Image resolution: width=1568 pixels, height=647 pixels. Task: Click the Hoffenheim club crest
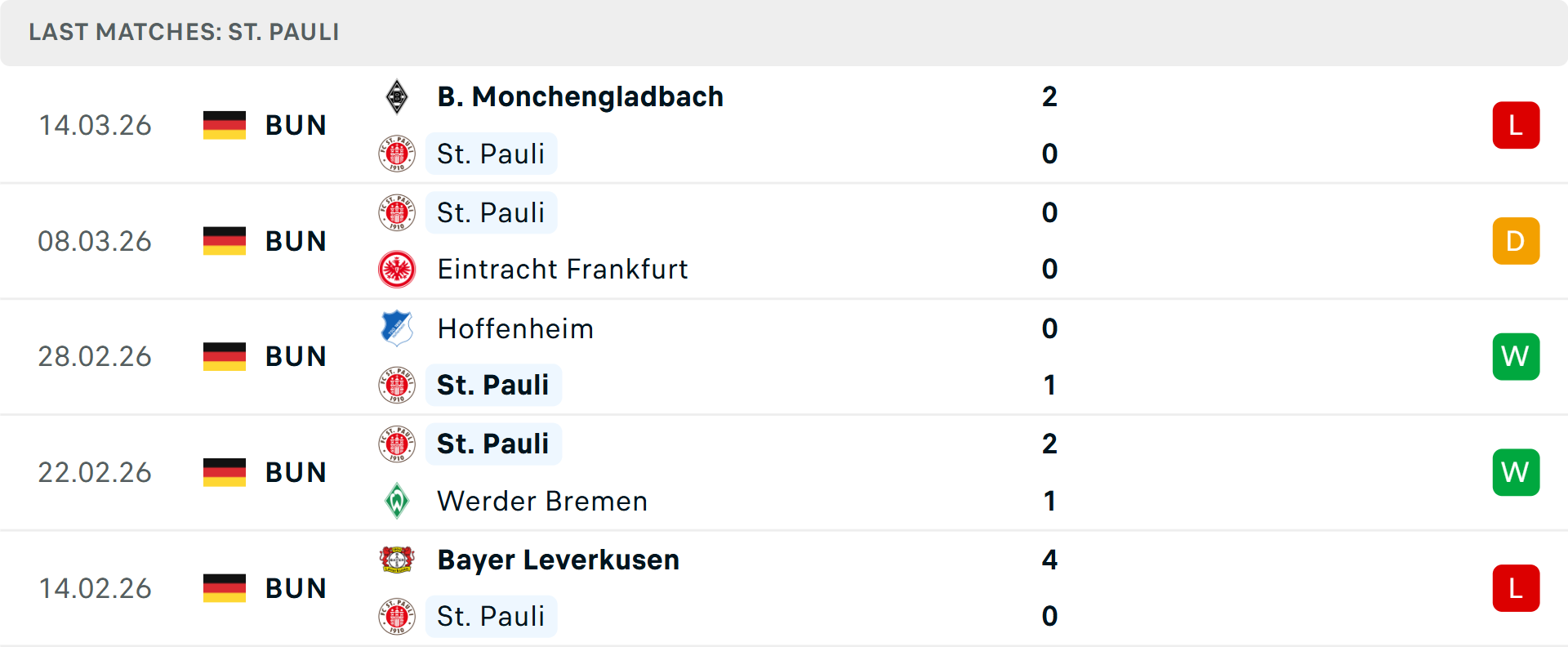397,328
